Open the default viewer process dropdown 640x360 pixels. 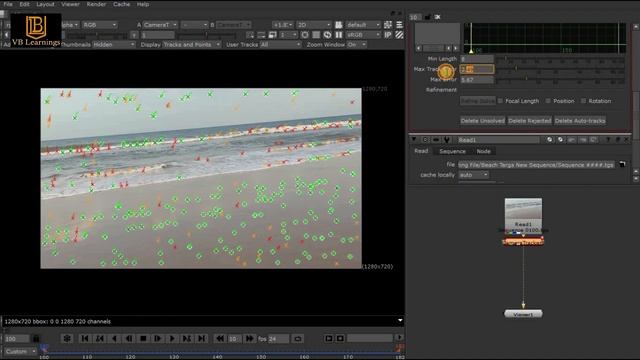[363, 25]
